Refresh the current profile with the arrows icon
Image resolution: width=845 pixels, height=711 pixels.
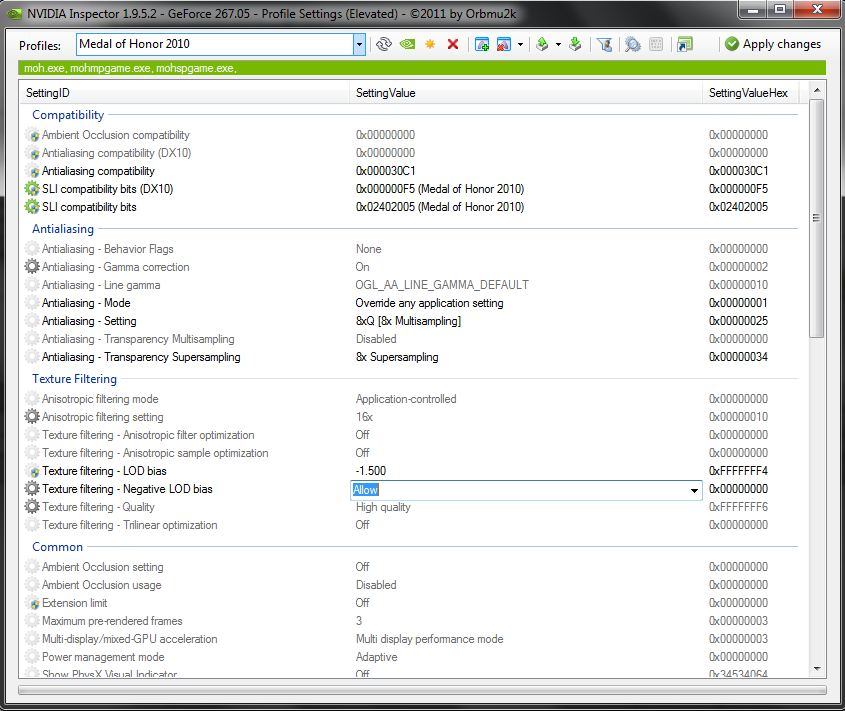pyautogui.click(x=384, y=44)
